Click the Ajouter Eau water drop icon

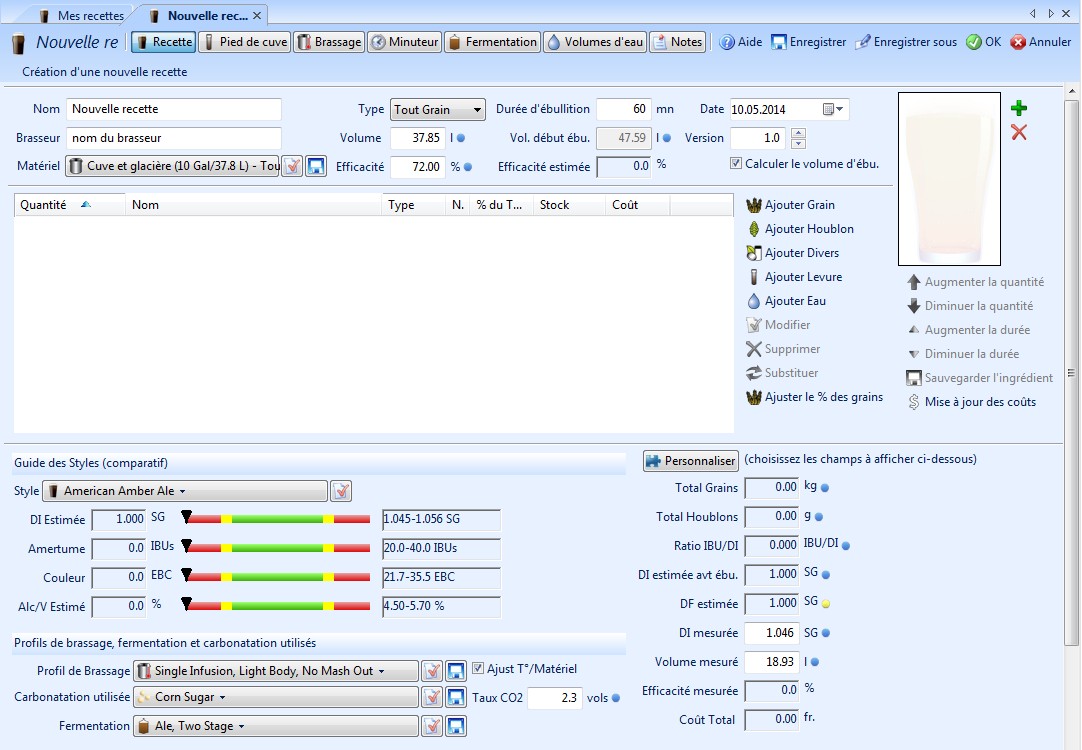point(754,301)
